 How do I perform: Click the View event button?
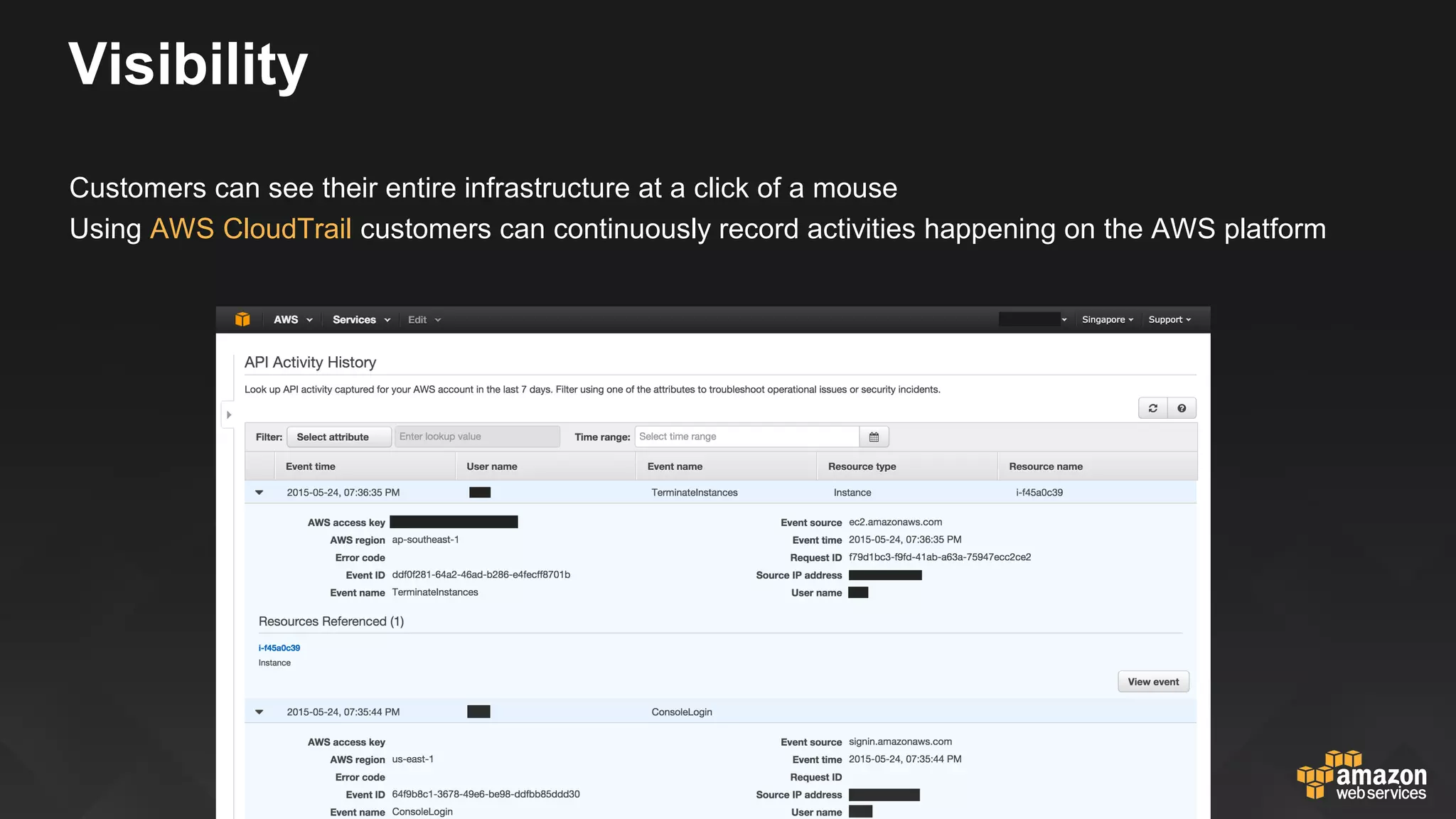pos(1153,682)
